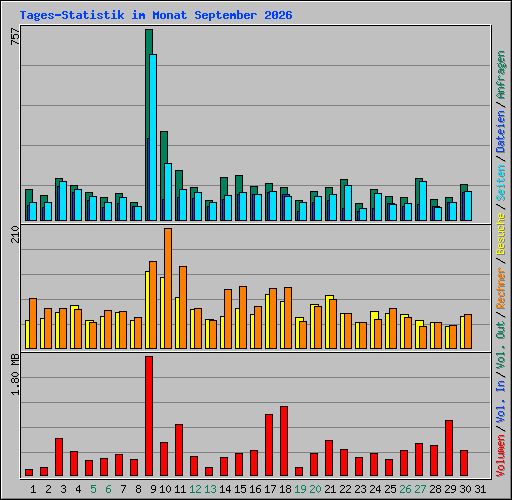Select x-axis day label '21'

(x=330, y=489)
